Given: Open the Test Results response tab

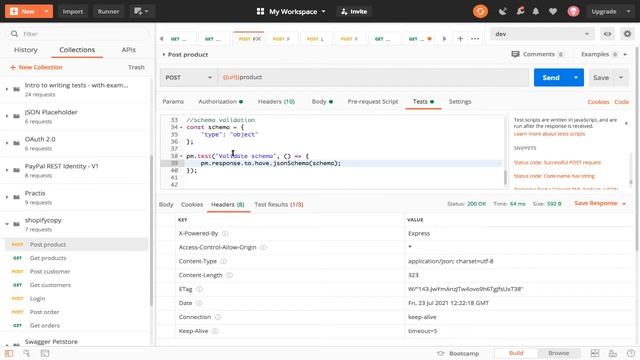Looking at the screenshot, I should coord(279,204).
